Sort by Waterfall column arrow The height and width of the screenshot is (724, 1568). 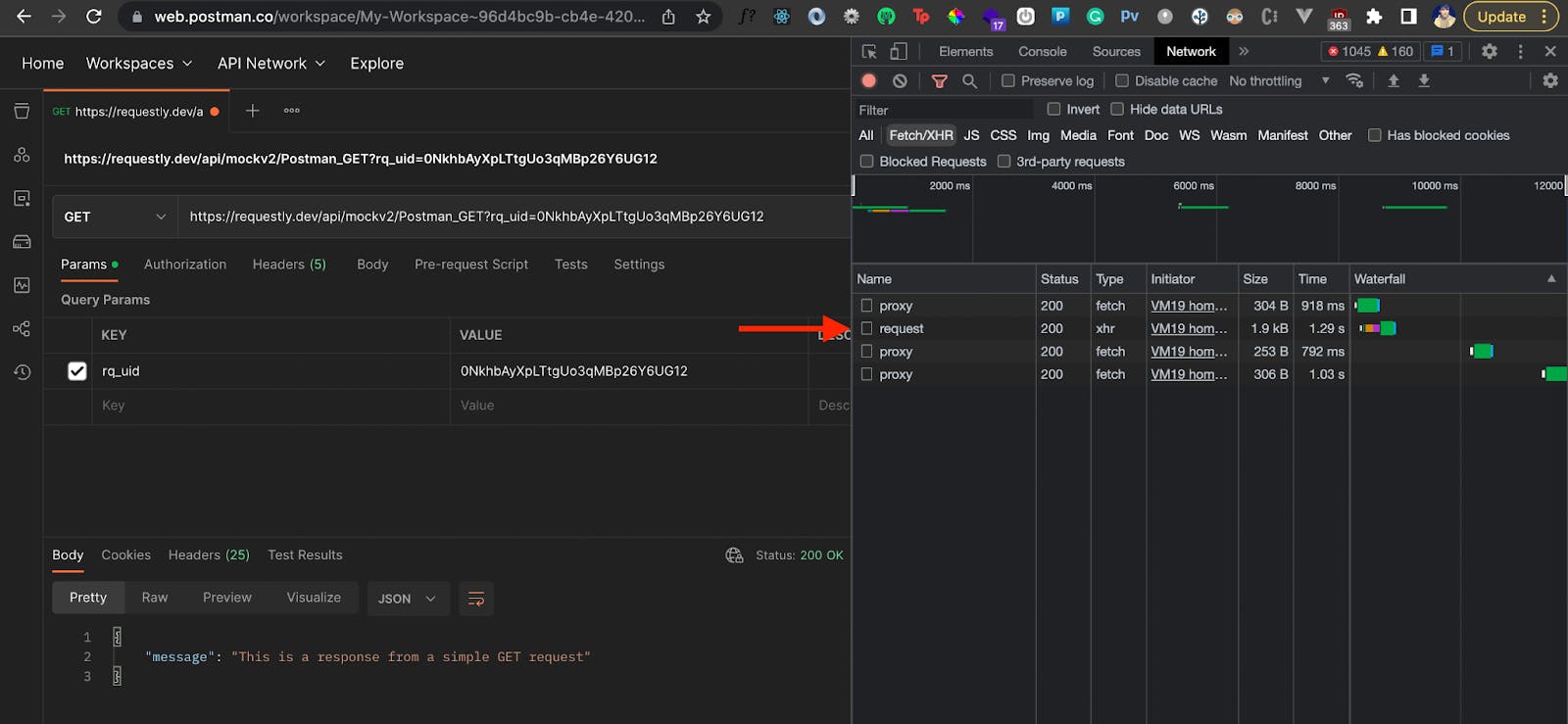coord(1551,279)
